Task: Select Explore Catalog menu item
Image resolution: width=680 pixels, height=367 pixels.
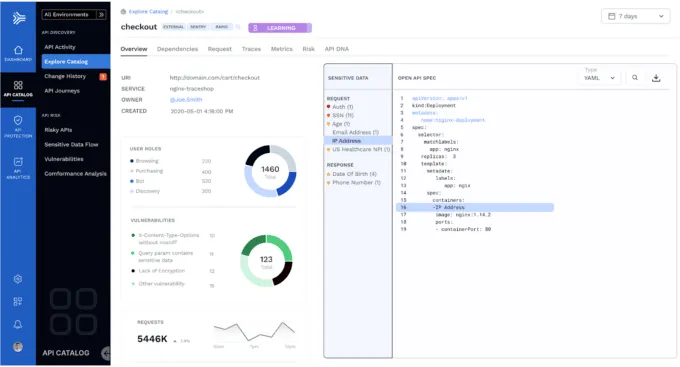Action: [x=76, y=62]
